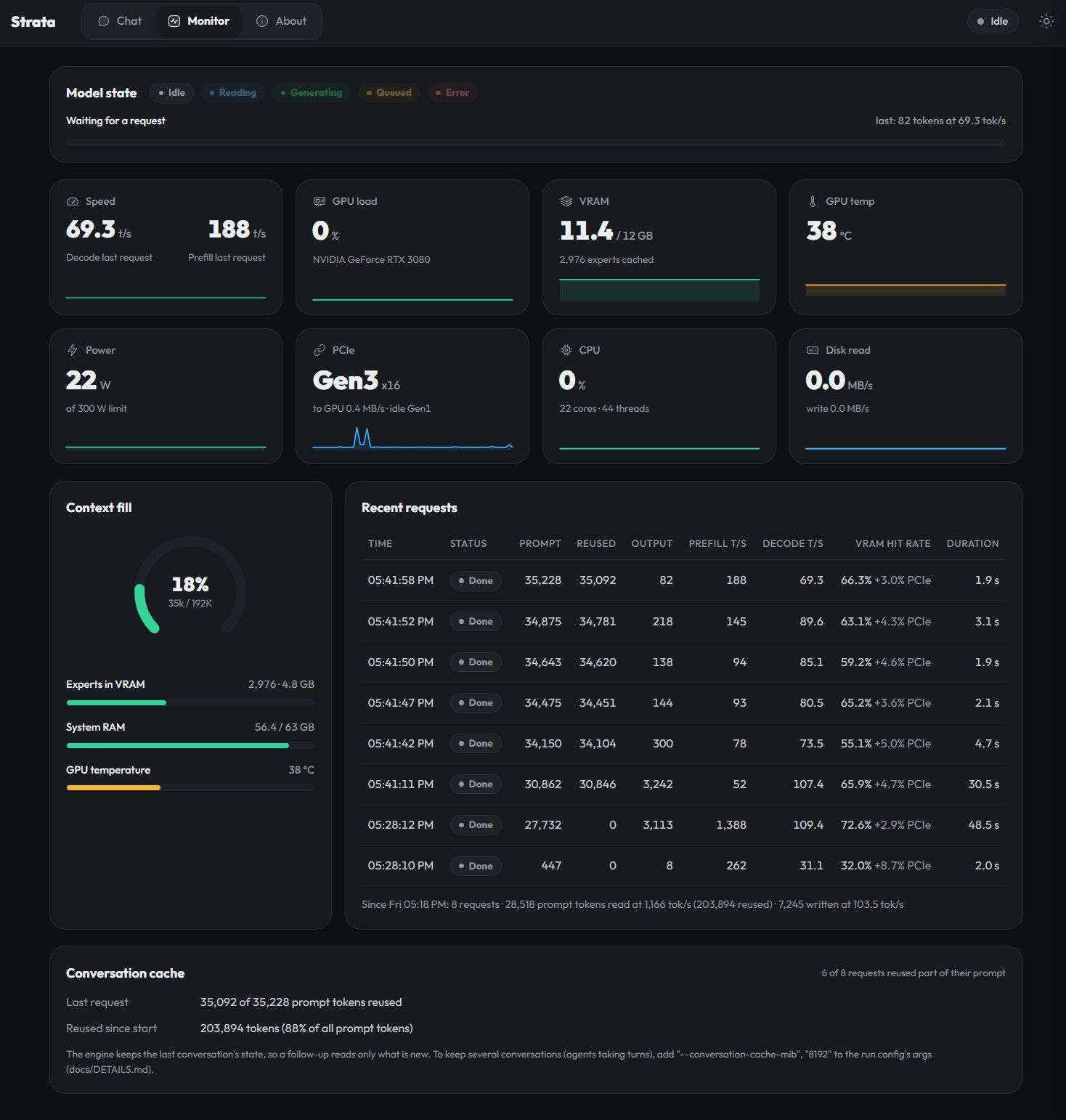
Task: Click the 72.6% VRAM hit rate value
Action: pos(856,825)
